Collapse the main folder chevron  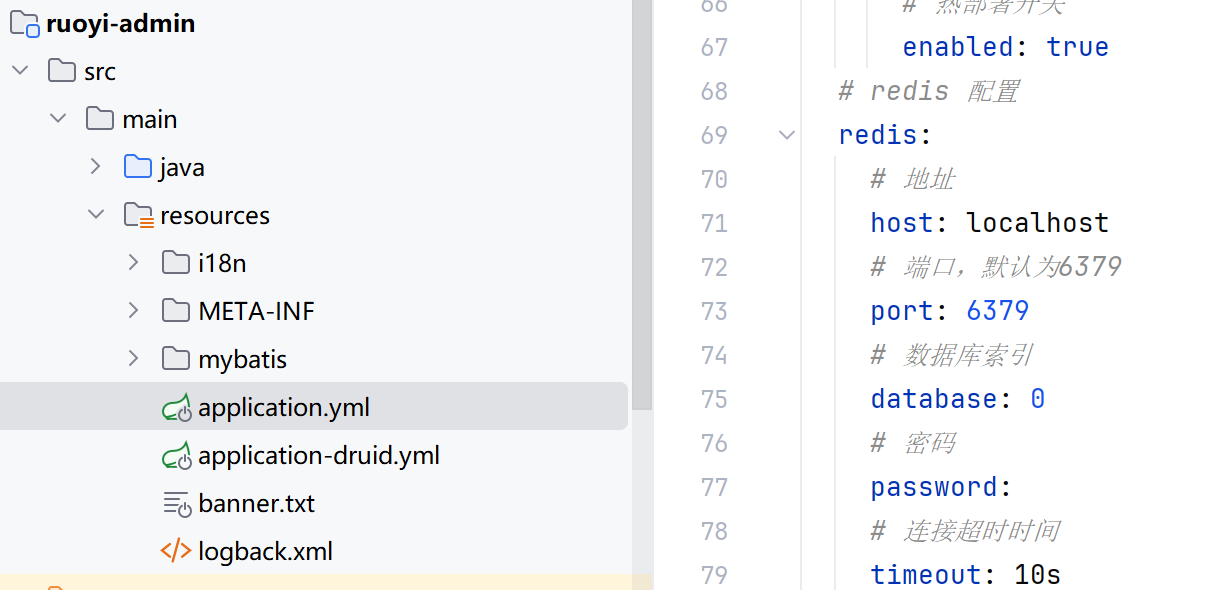click(x=58, y=119)
